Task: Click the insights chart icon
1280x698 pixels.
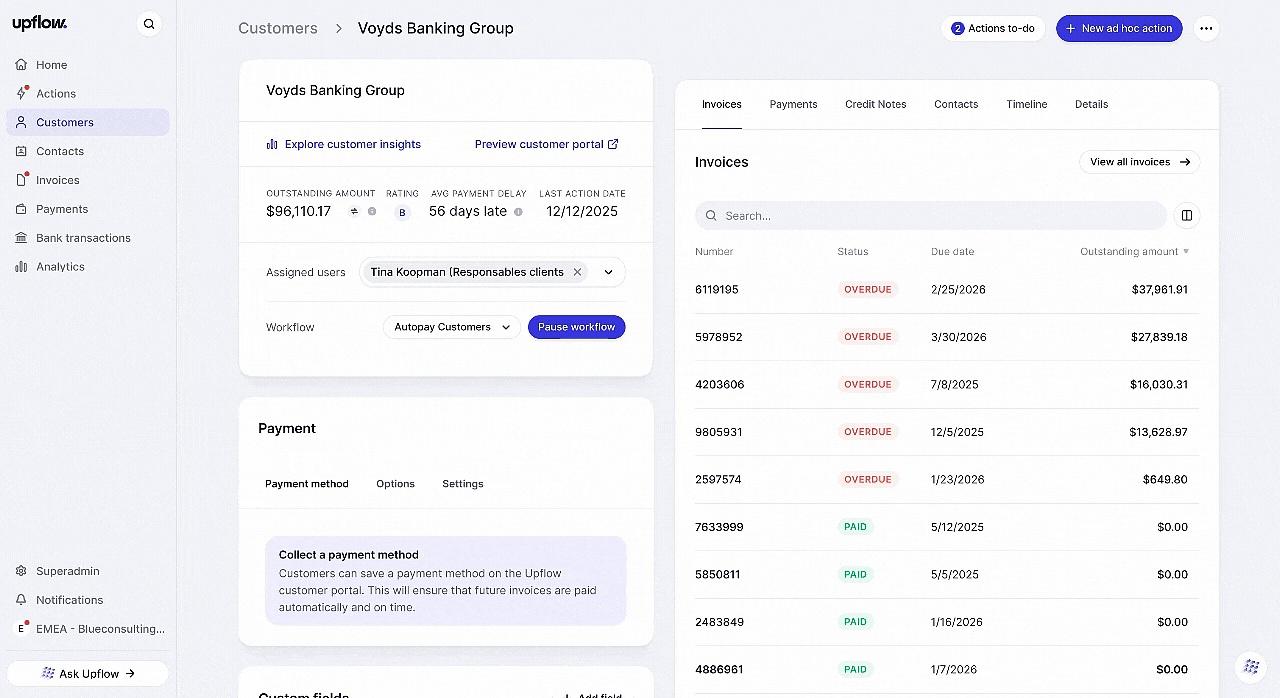Action: 272,144
